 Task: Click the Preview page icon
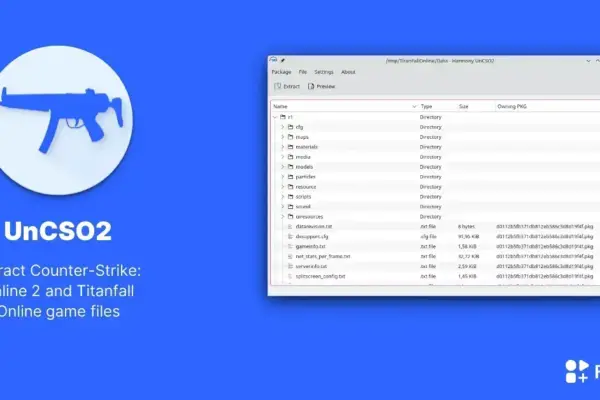(x=311, y=87)
